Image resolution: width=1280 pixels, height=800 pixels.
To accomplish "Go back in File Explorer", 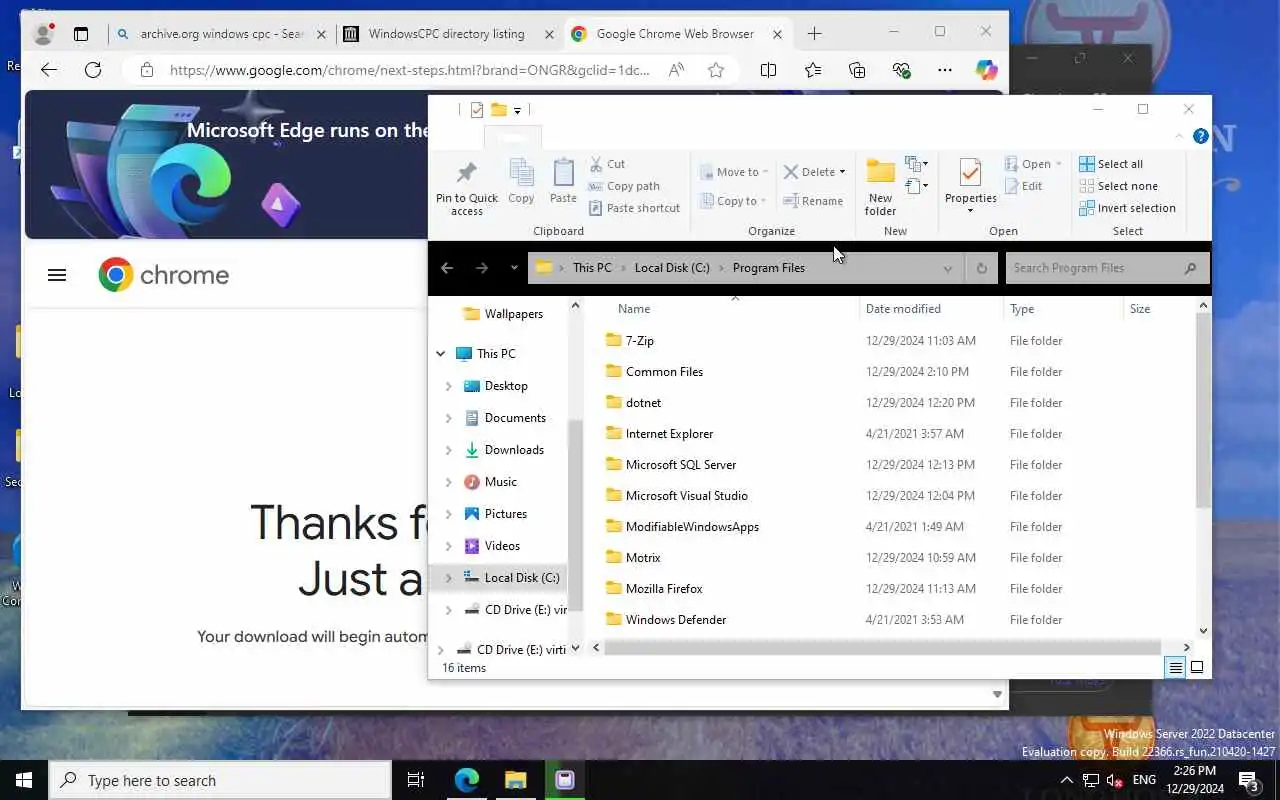I will [447, 268].
